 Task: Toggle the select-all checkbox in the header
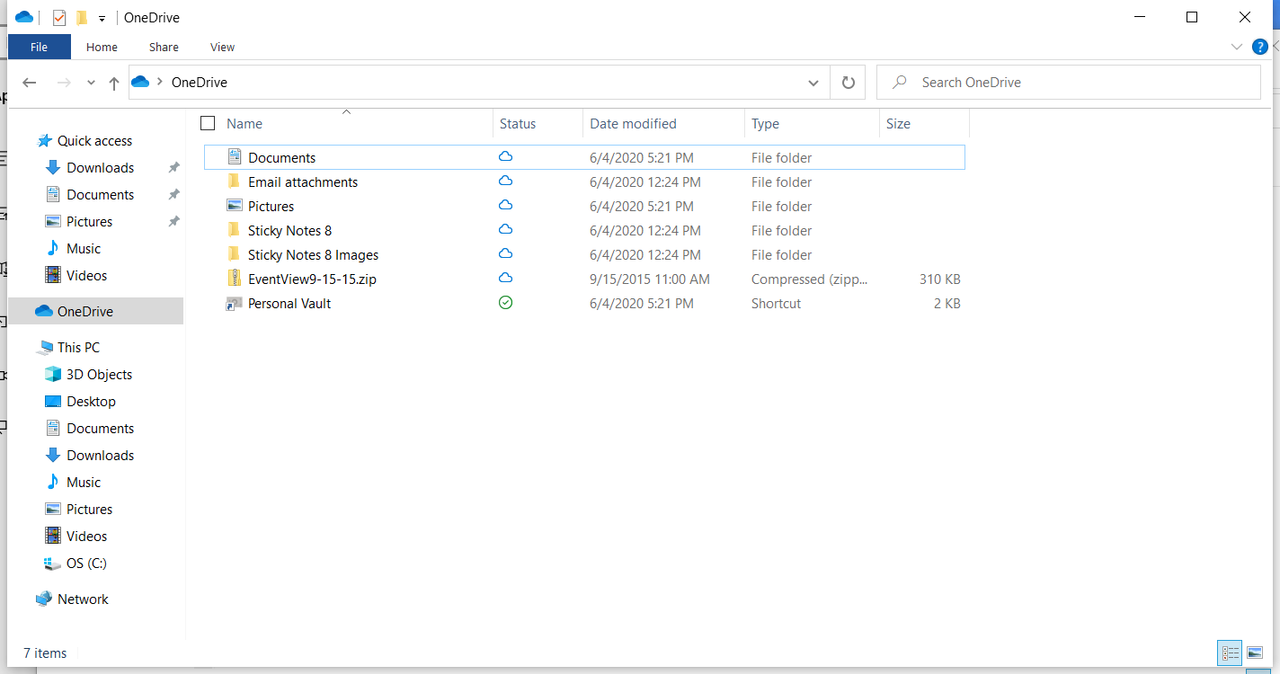208,123
